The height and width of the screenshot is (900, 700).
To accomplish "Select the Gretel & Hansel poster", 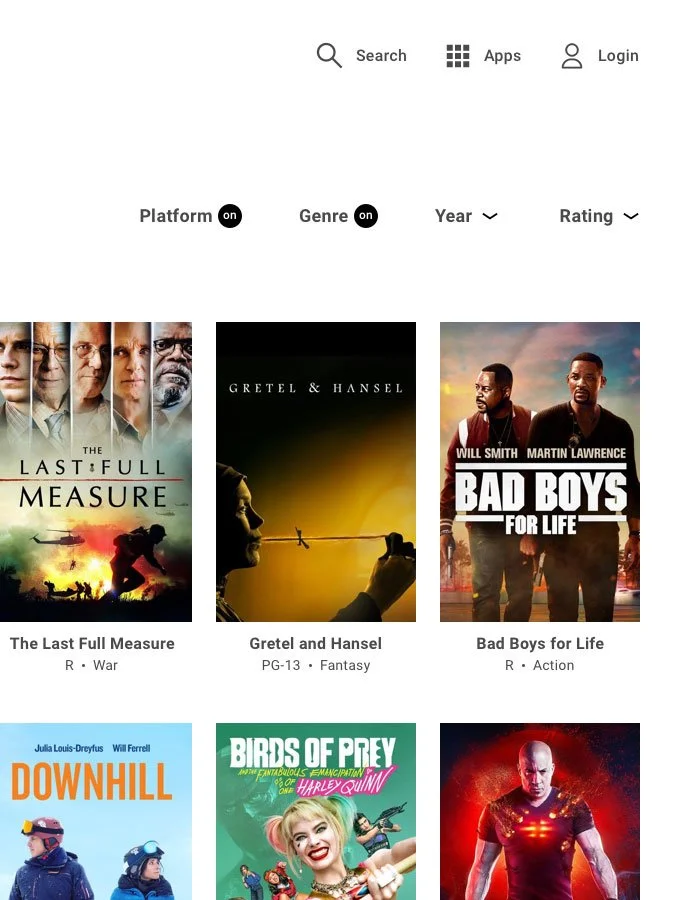I will point(316,472).
